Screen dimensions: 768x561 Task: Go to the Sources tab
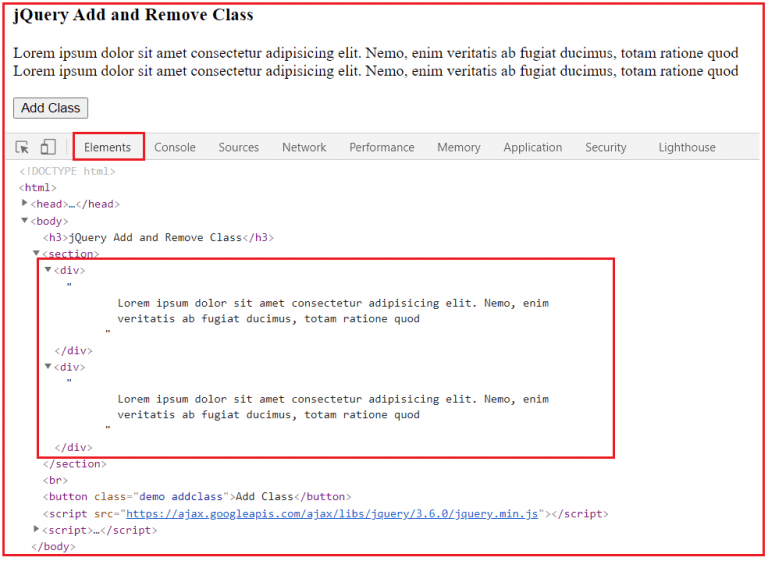click(x=239, y=147)
